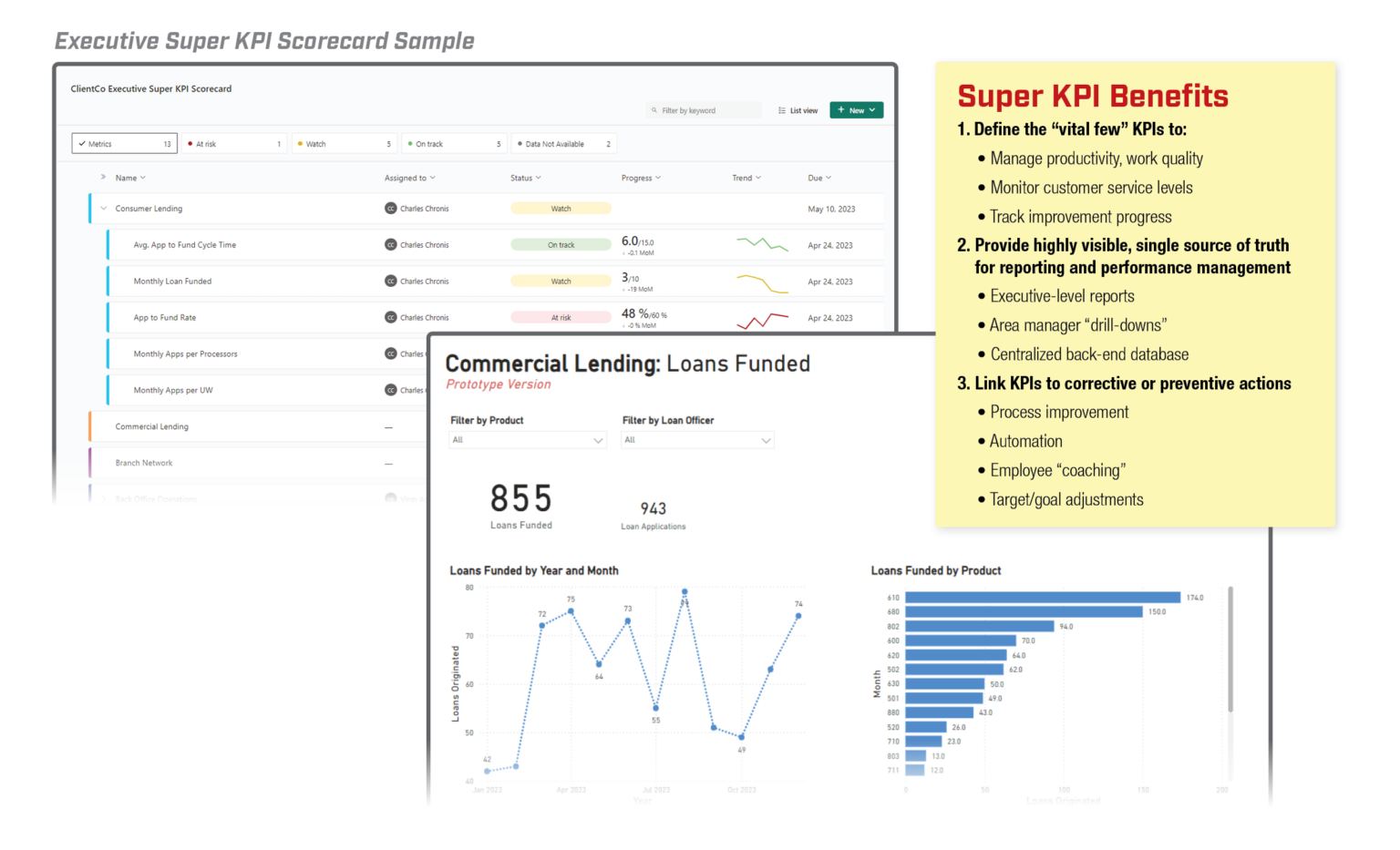Toggle the Metrics filter checkbox
Image resolution: width=1400 pixels, height=850 pixels.
(x=82, y=143)
